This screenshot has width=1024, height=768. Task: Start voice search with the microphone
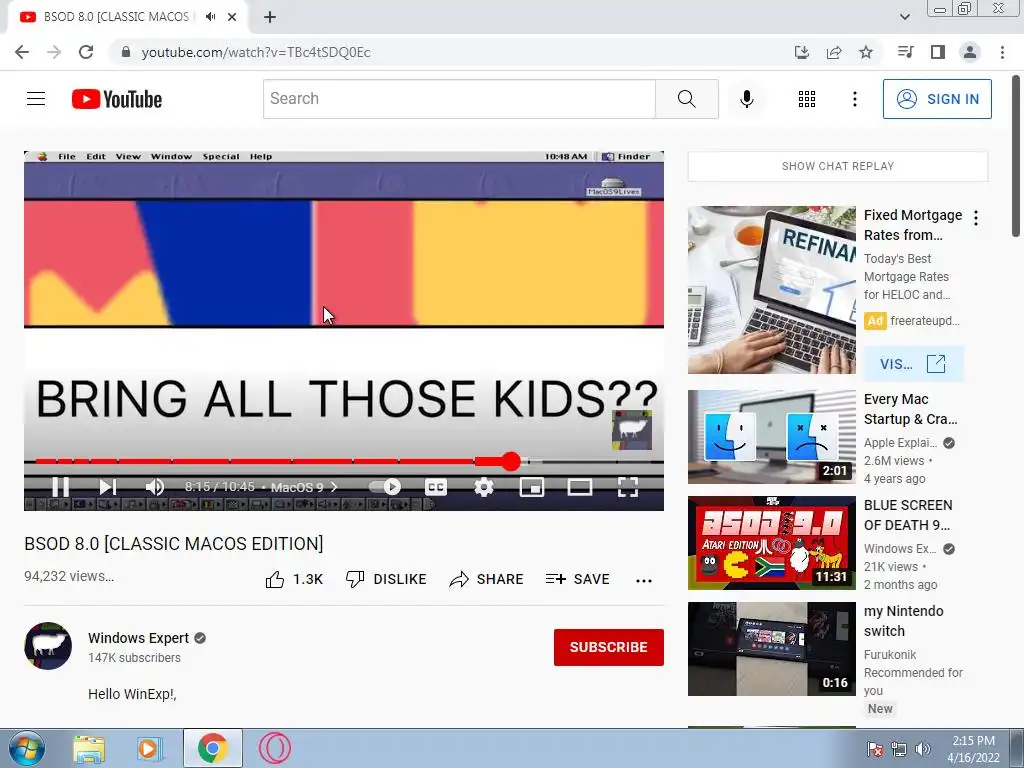coord(746,99)
